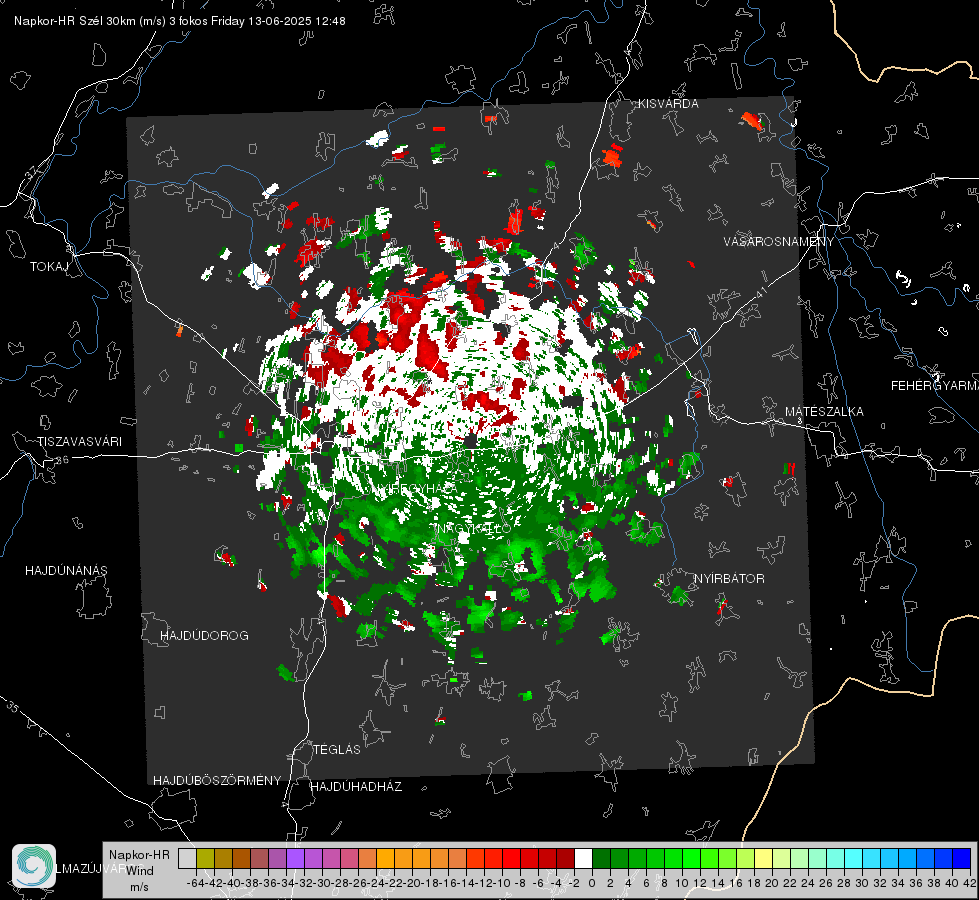
Task: Click road number 36 near Tiszavasvári
Action: [62, 460]
